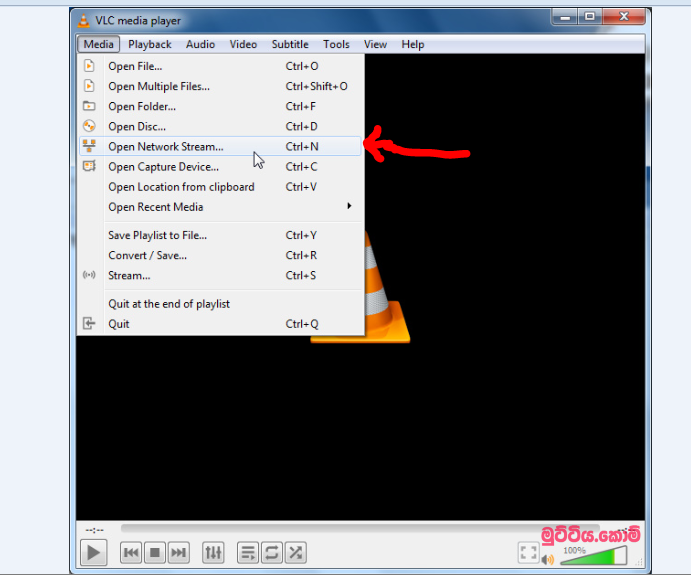Viewport: 691px width, 575px height.
Task: Open the Audio menu
Action: click(201, 45)
